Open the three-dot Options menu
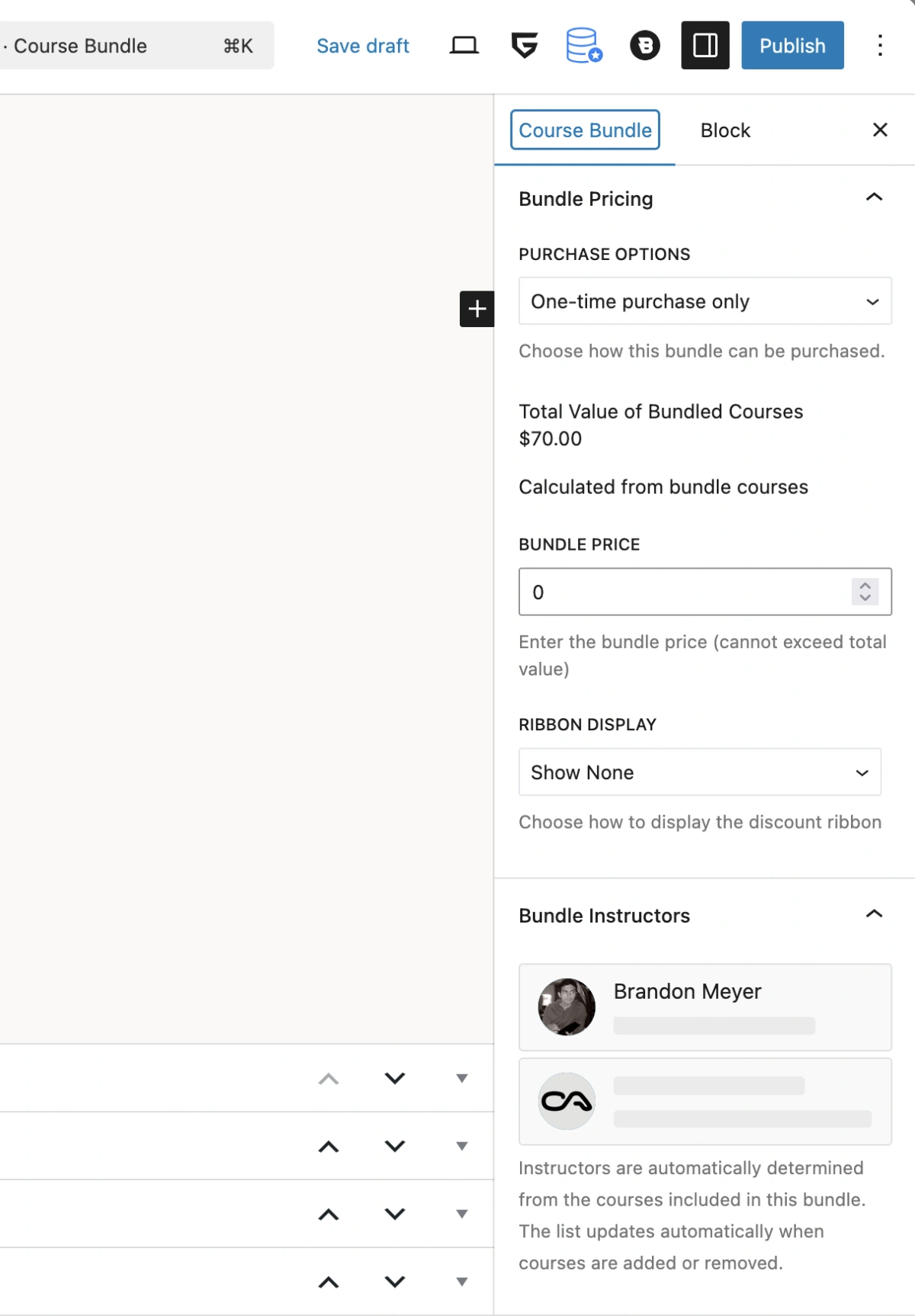915x1316 pixels. pos(880,46)
